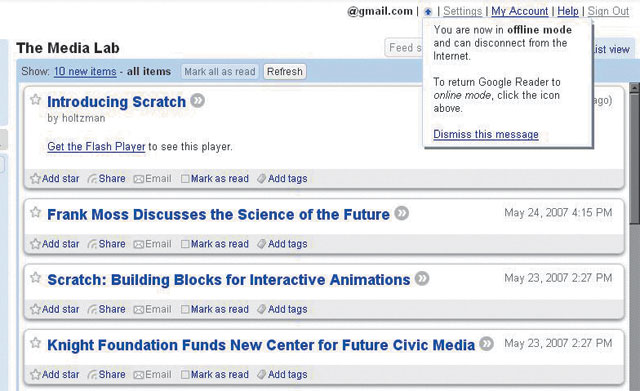Dismiss this message link in popup
640x391 pixels.
(486, 134)
